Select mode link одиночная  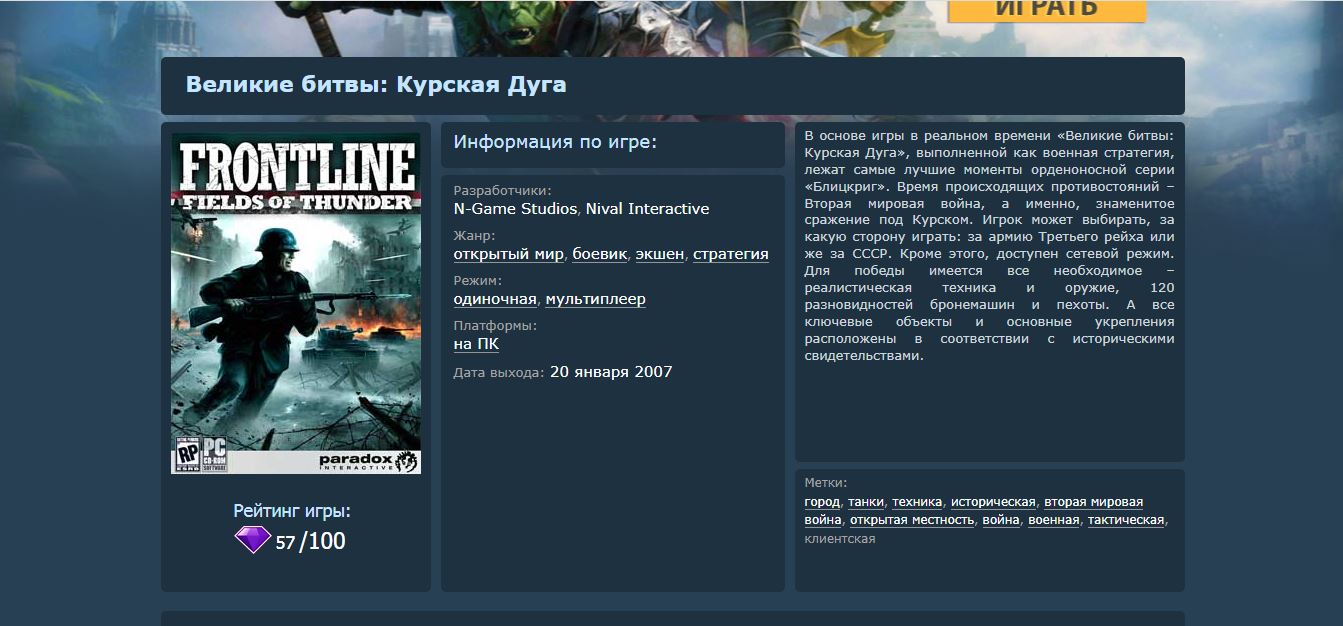coord(495,299)
